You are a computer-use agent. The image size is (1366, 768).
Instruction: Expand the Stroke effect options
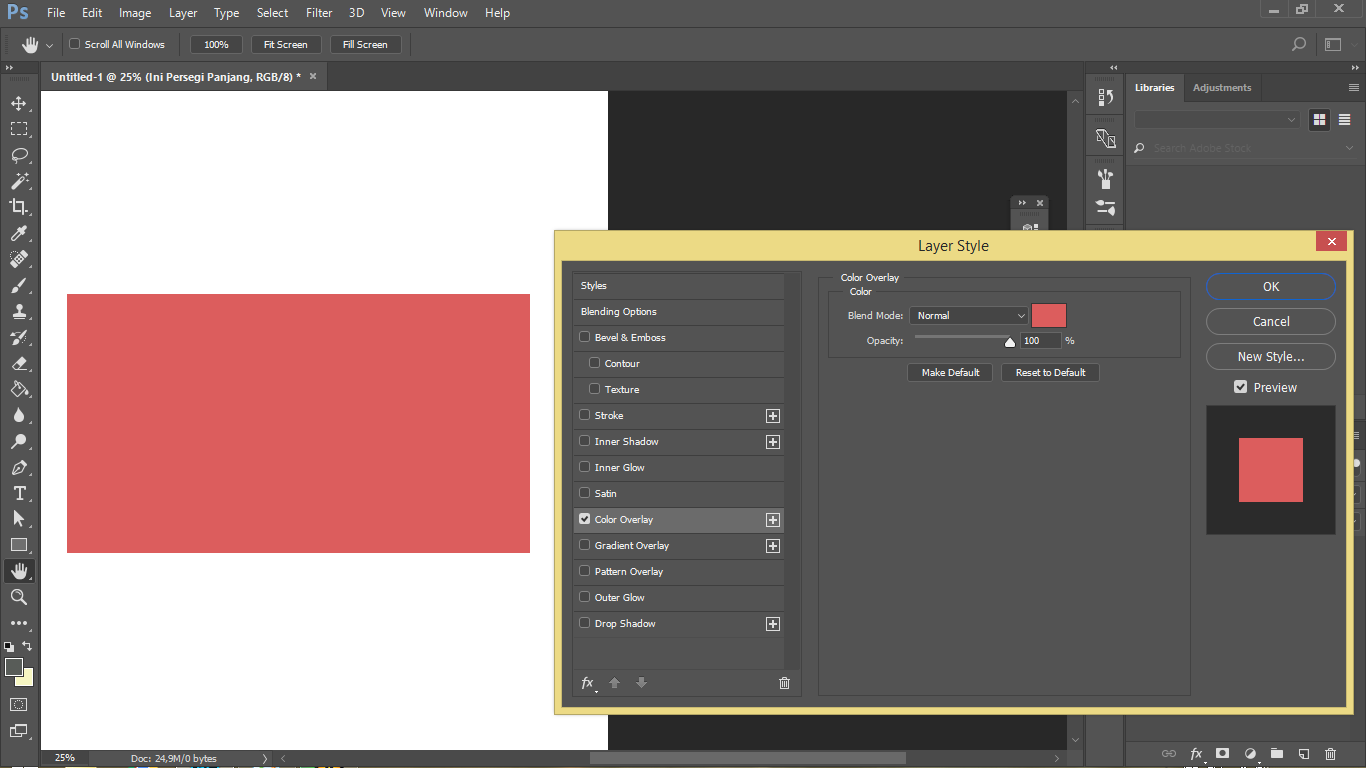coord(772,415)
